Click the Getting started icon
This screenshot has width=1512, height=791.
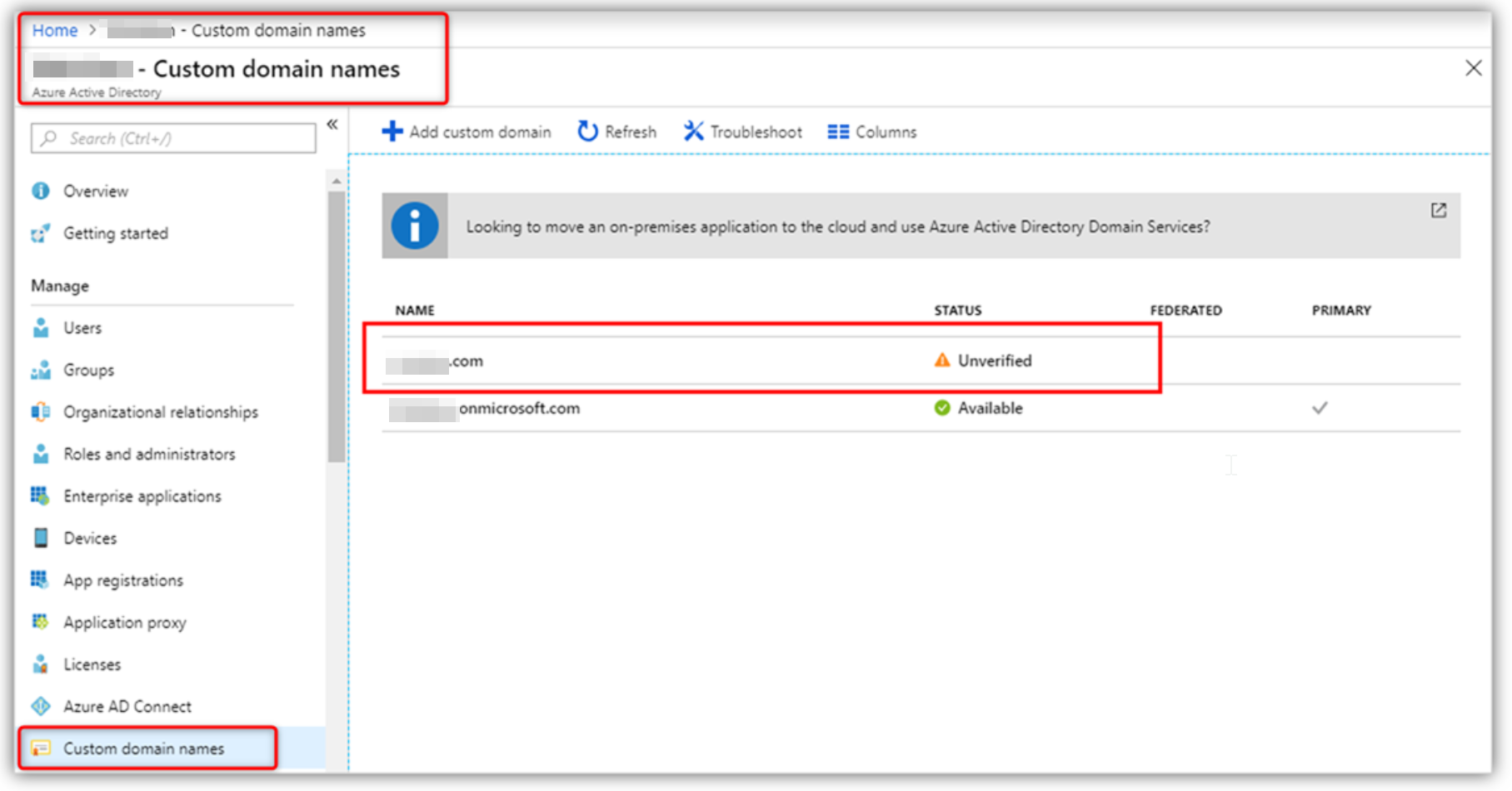point(41,233)
